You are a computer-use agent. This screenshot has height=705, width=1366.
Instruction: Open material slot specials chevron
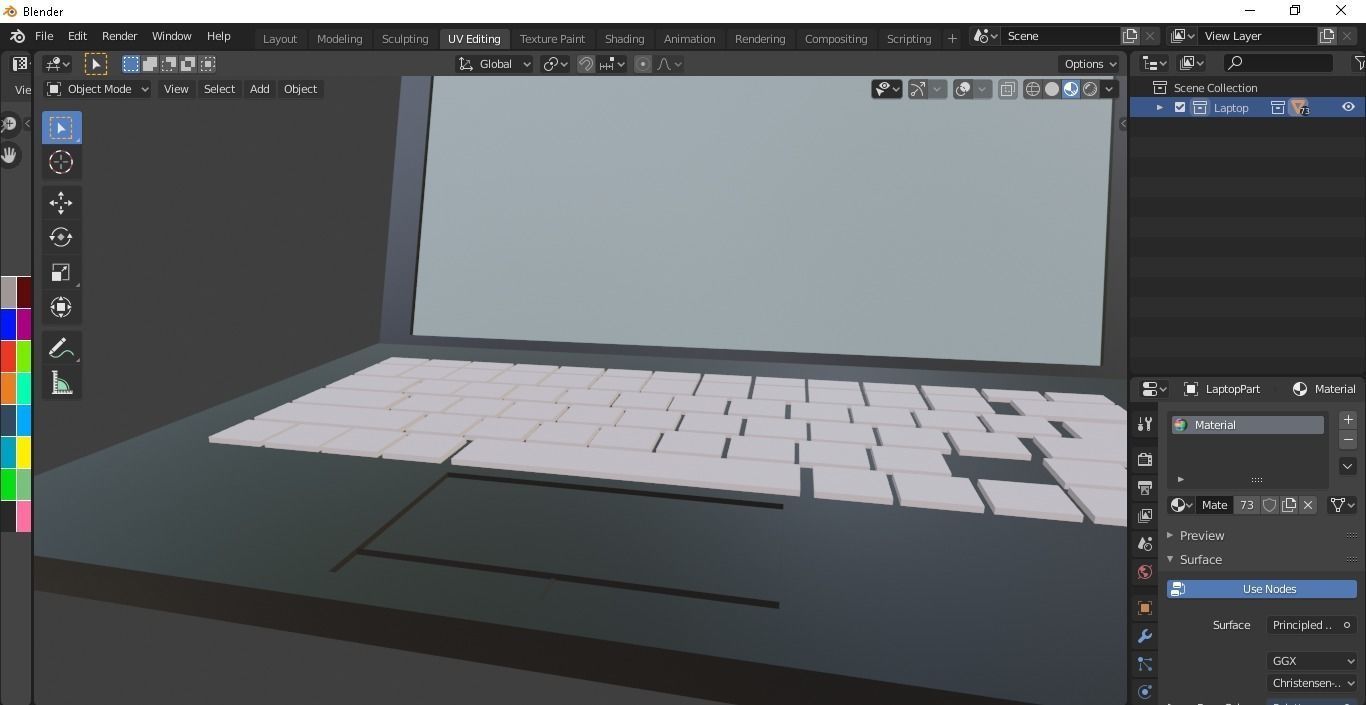pyautogui.click(x=1348, y=466)
